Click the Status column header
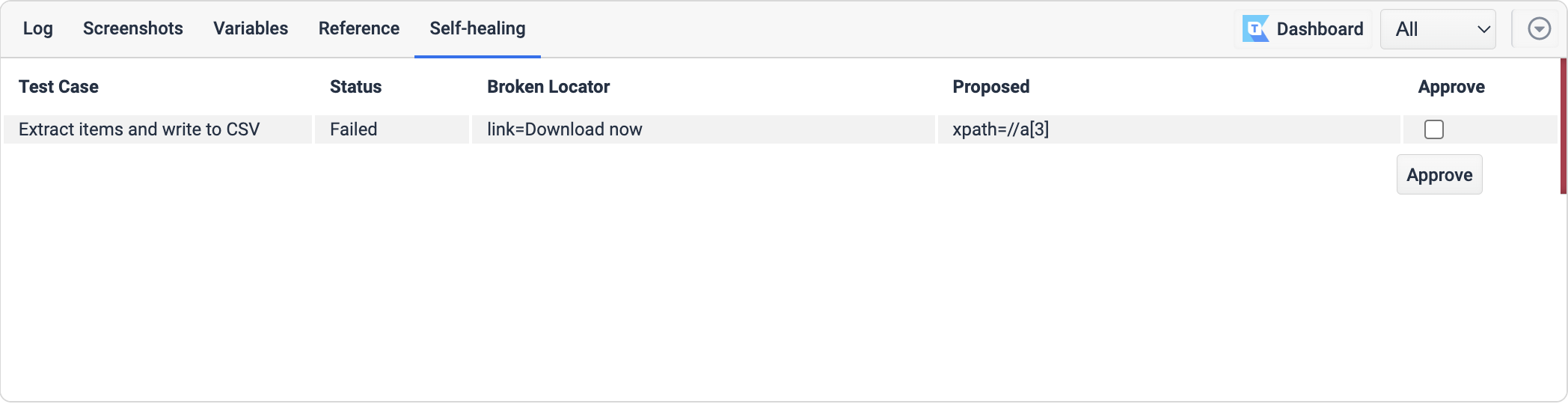Viewport: 1568px width, 404px height. (356, 87)
